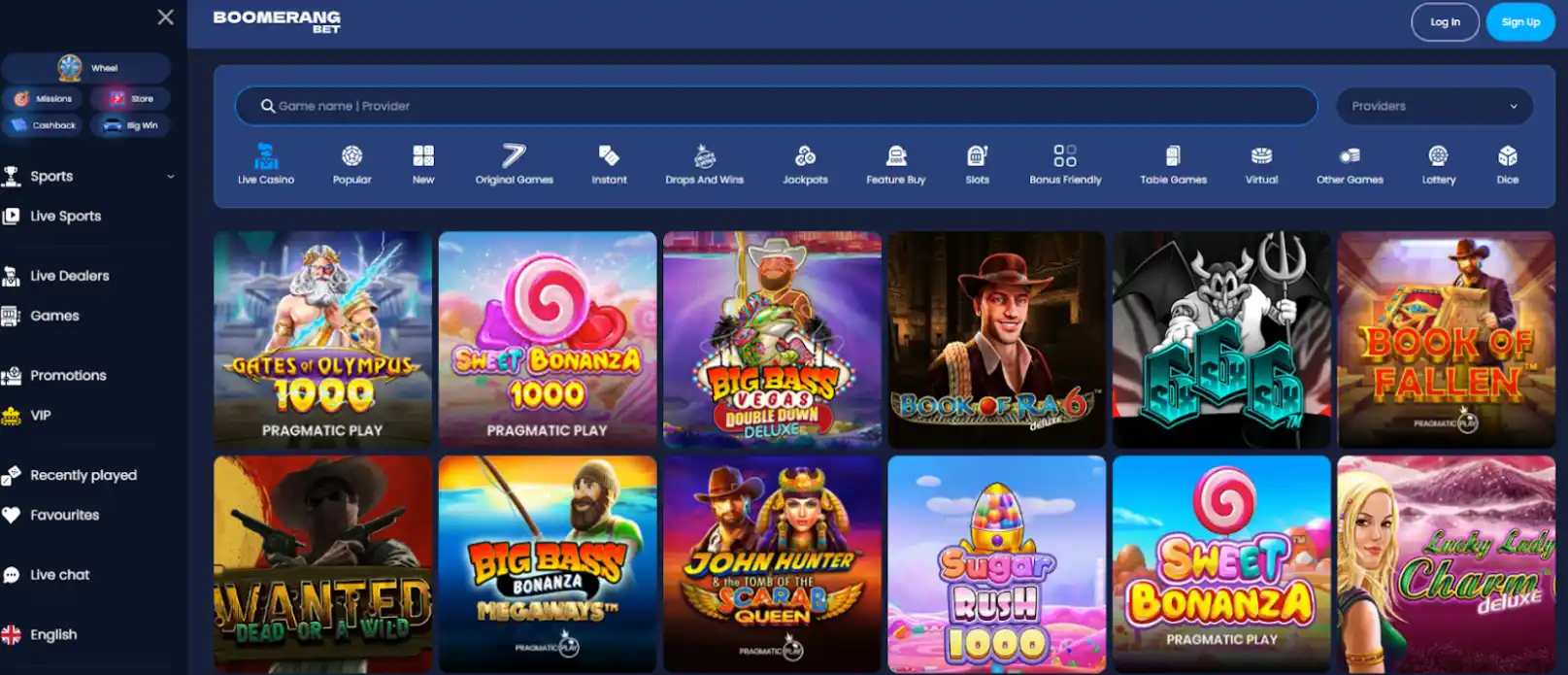
Task: Open John Hunter Scarab Queen game
Action: pos(772,564)
